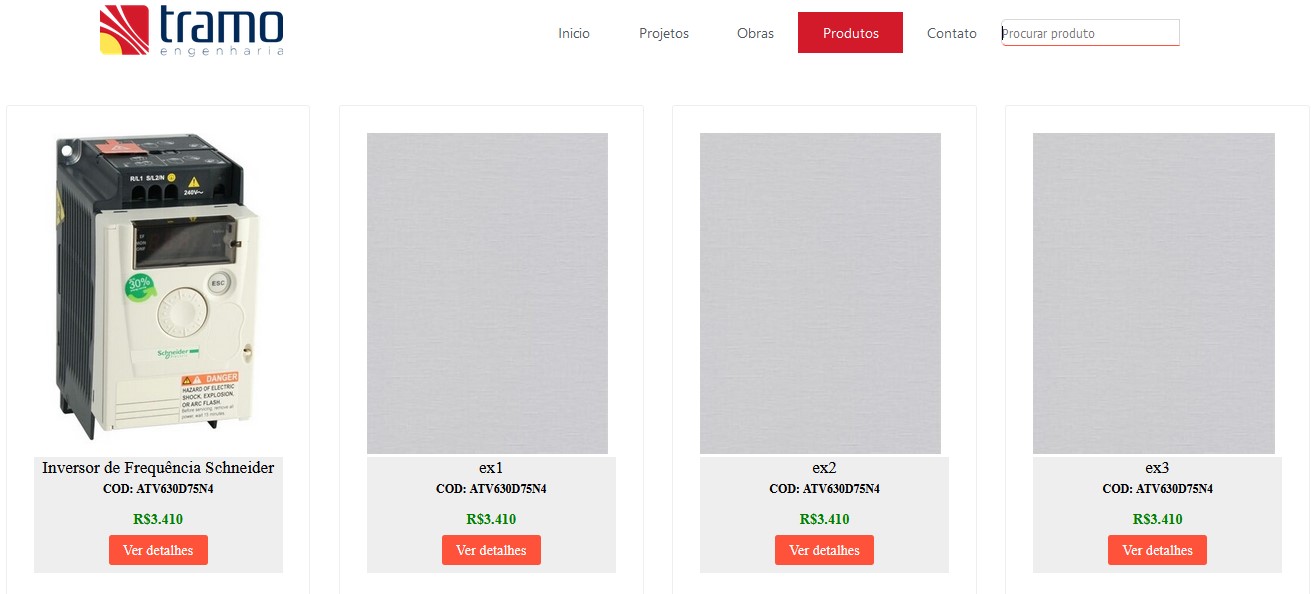Image resolution: width=1311 pixels, height=594 pixels.
Task: Click the ex1 product title
Action: [x=491, y=468]
